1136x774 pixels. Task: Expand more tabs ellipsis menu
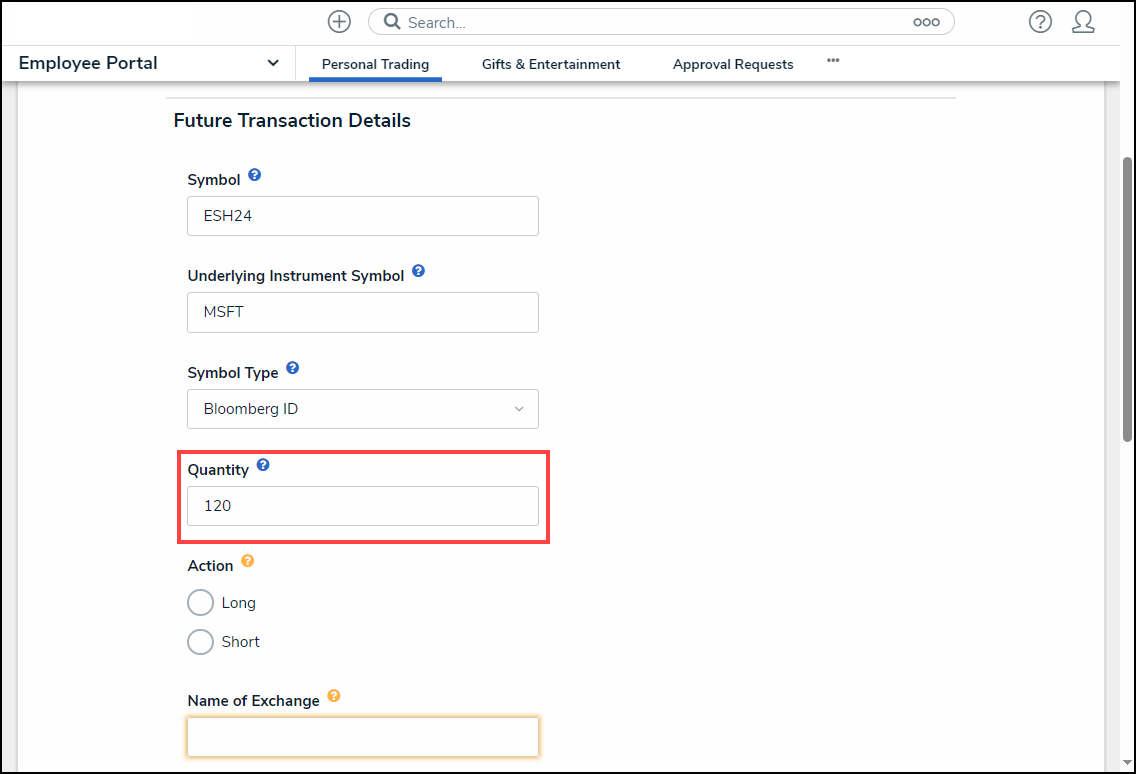point(833,61)
